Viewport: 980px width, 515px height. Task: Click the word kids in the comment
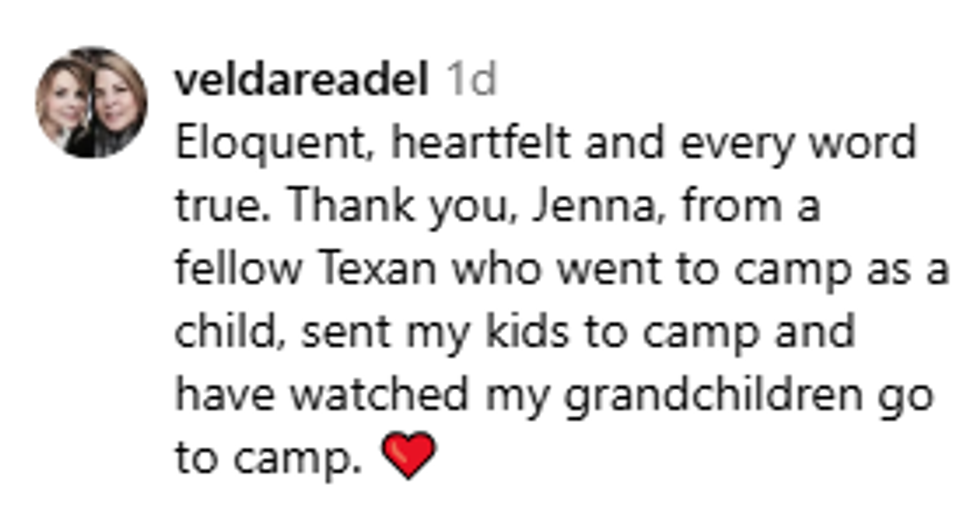[x=530, y=333]
